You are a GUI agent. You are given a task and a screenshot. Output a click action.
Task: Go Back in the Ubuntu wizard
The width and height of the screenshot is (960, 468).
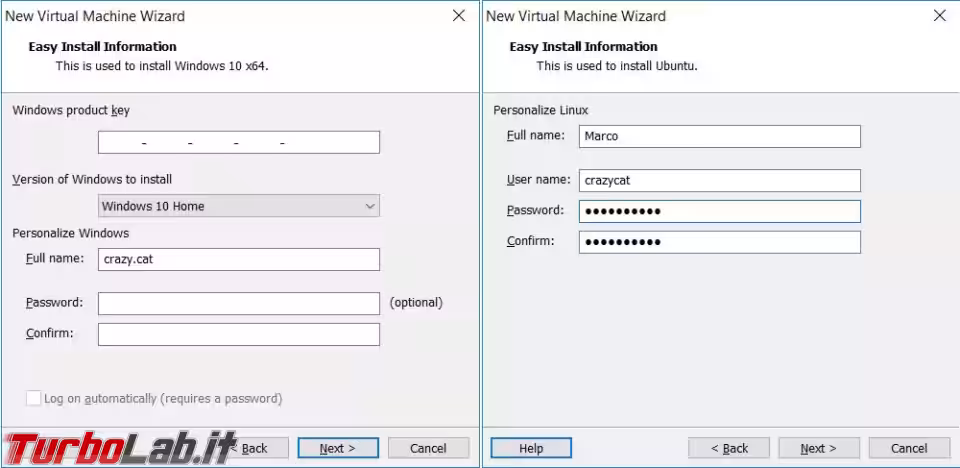(x=729, y=448)
